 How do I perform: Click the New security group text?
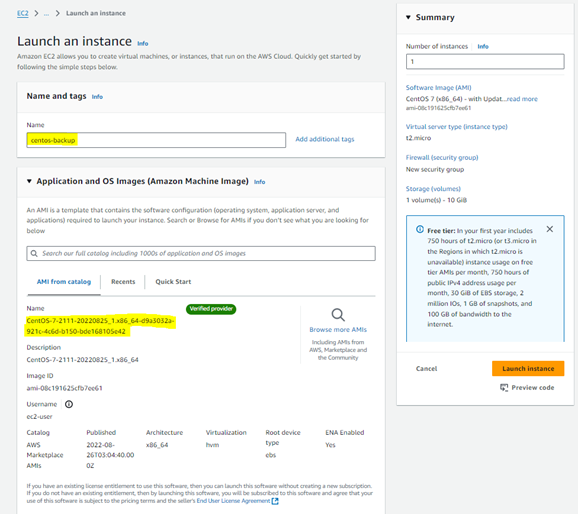(x=435, y=170)
